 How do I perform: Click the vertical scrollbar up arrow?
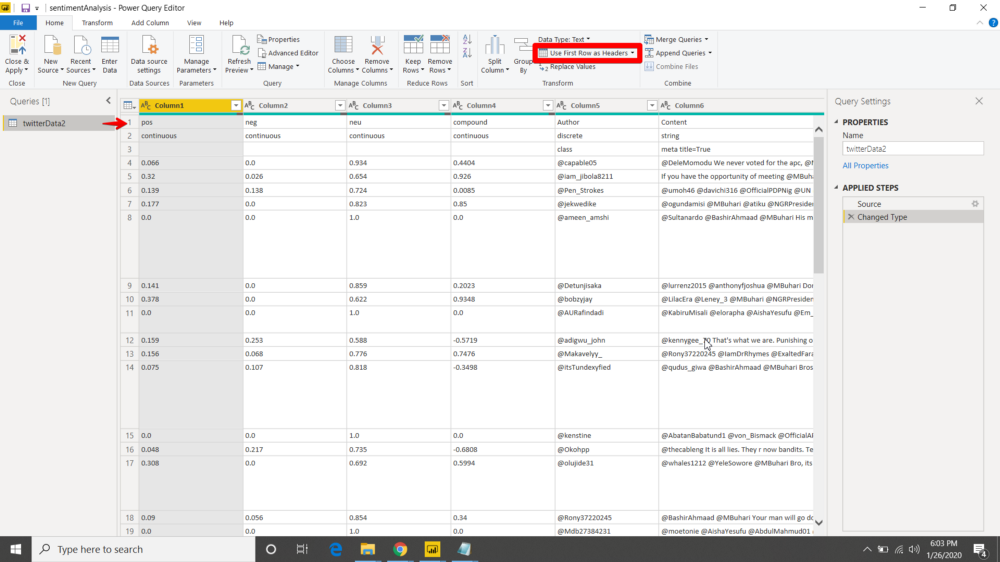[x=819, y=129]
